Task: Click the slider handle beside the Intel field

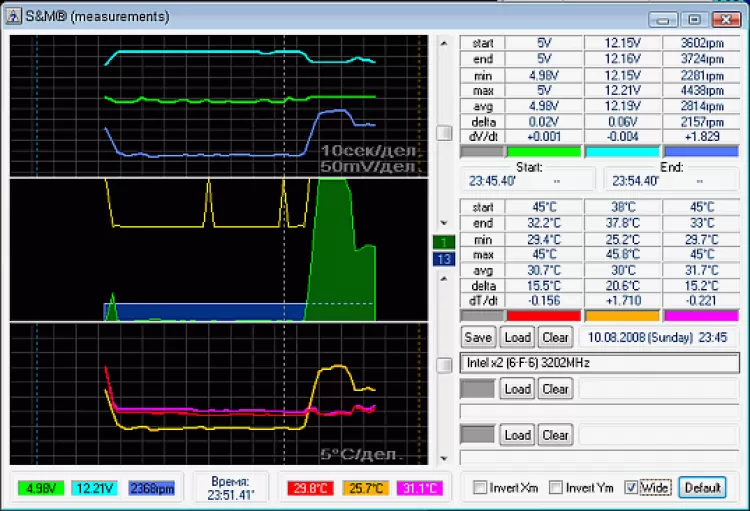Action: pyautogui.click(x=443, y=365)
